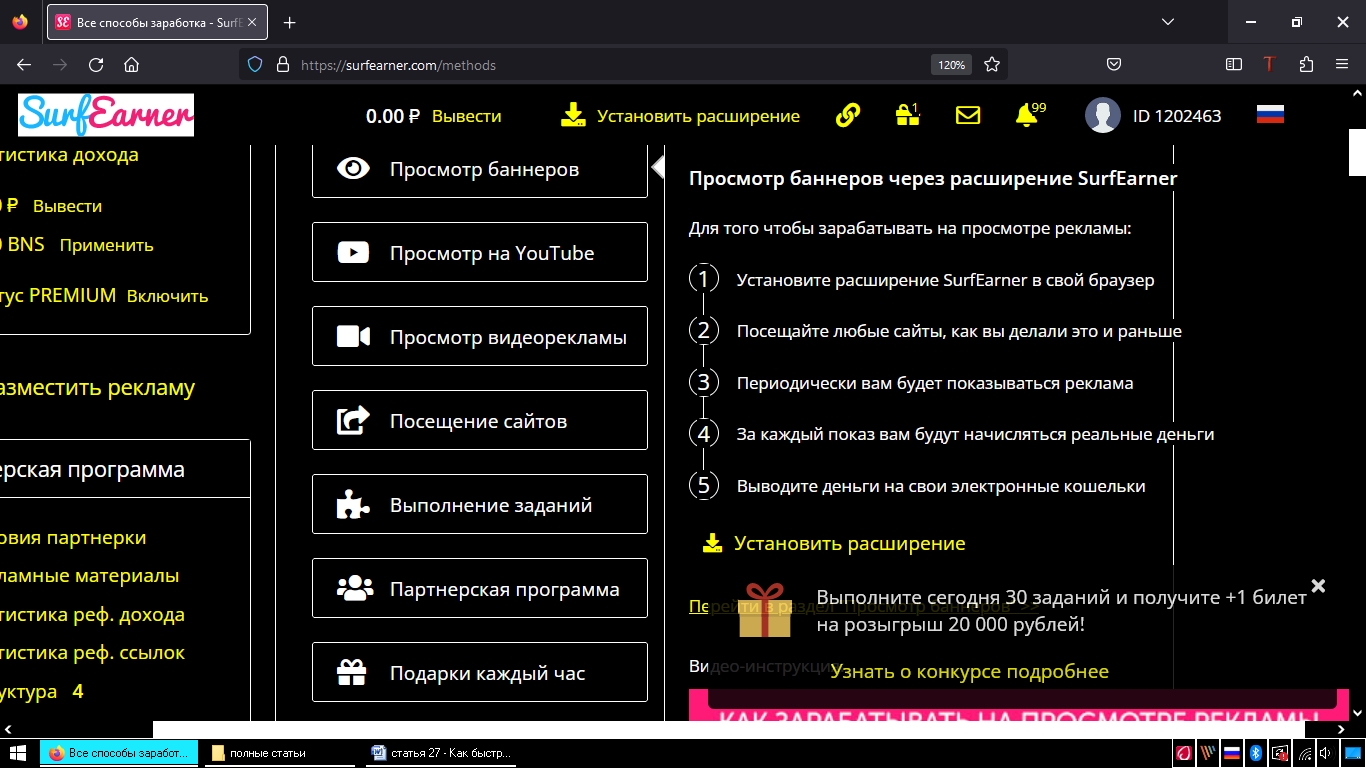Open the gifts icon with badge 1
This screenshot has width=1366, height=768.
tap(907, 115)
